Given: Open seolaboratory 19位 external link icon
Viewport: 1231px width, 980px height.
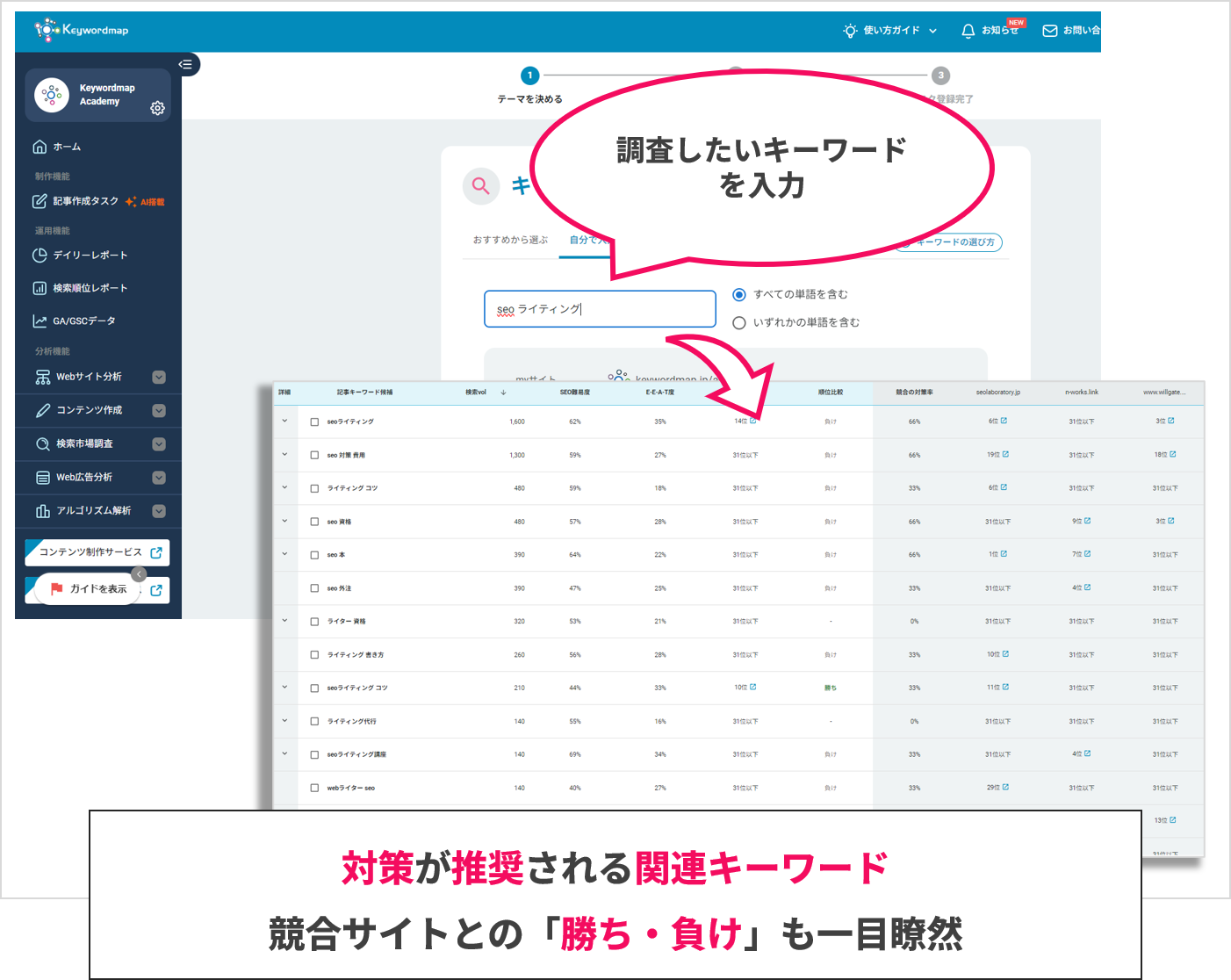Looking at the screenshot, I should (1006, 454).
